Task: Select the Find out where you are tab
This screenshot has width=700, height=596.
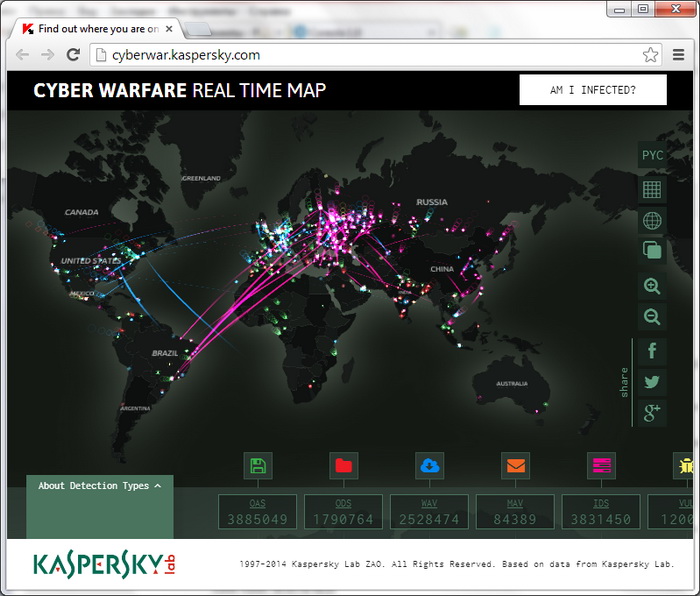Action: point(94,29)
